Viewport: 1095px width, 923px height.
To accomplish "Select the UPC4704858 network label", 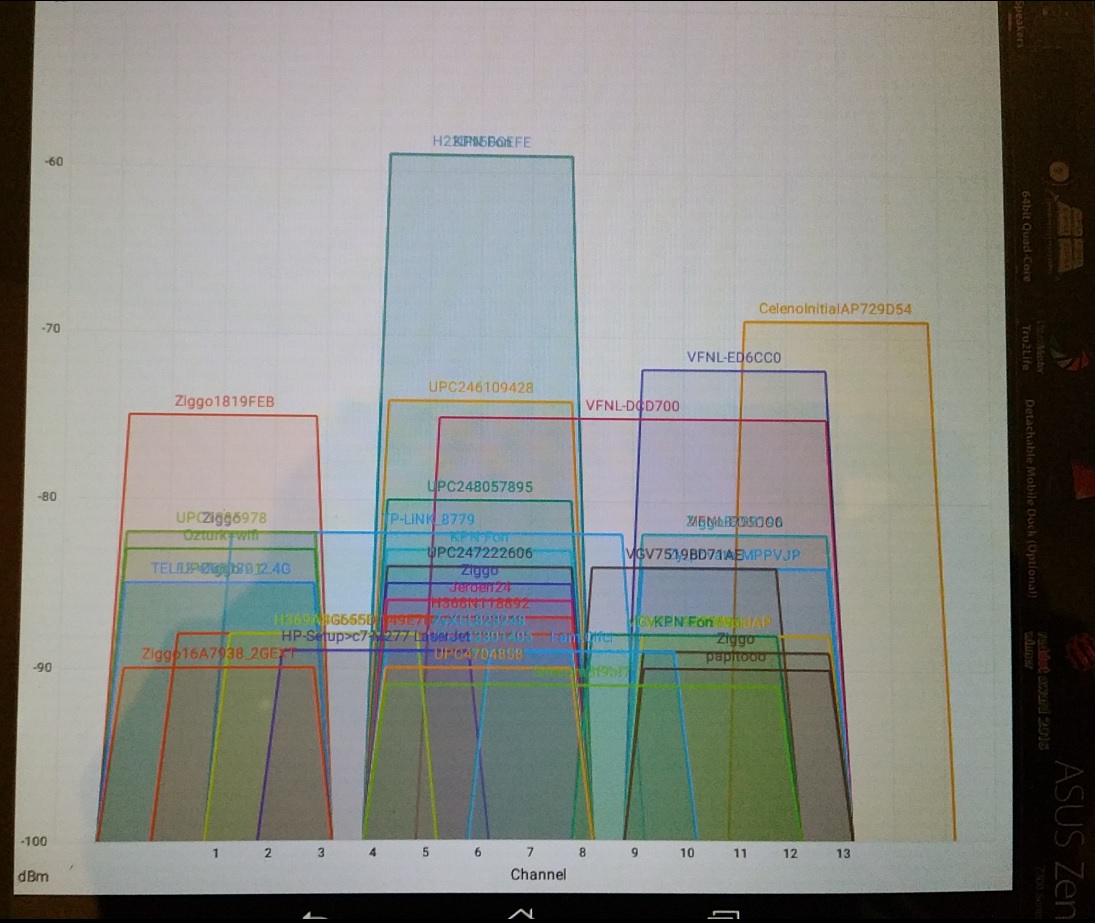I will click(x=478, y=654).
